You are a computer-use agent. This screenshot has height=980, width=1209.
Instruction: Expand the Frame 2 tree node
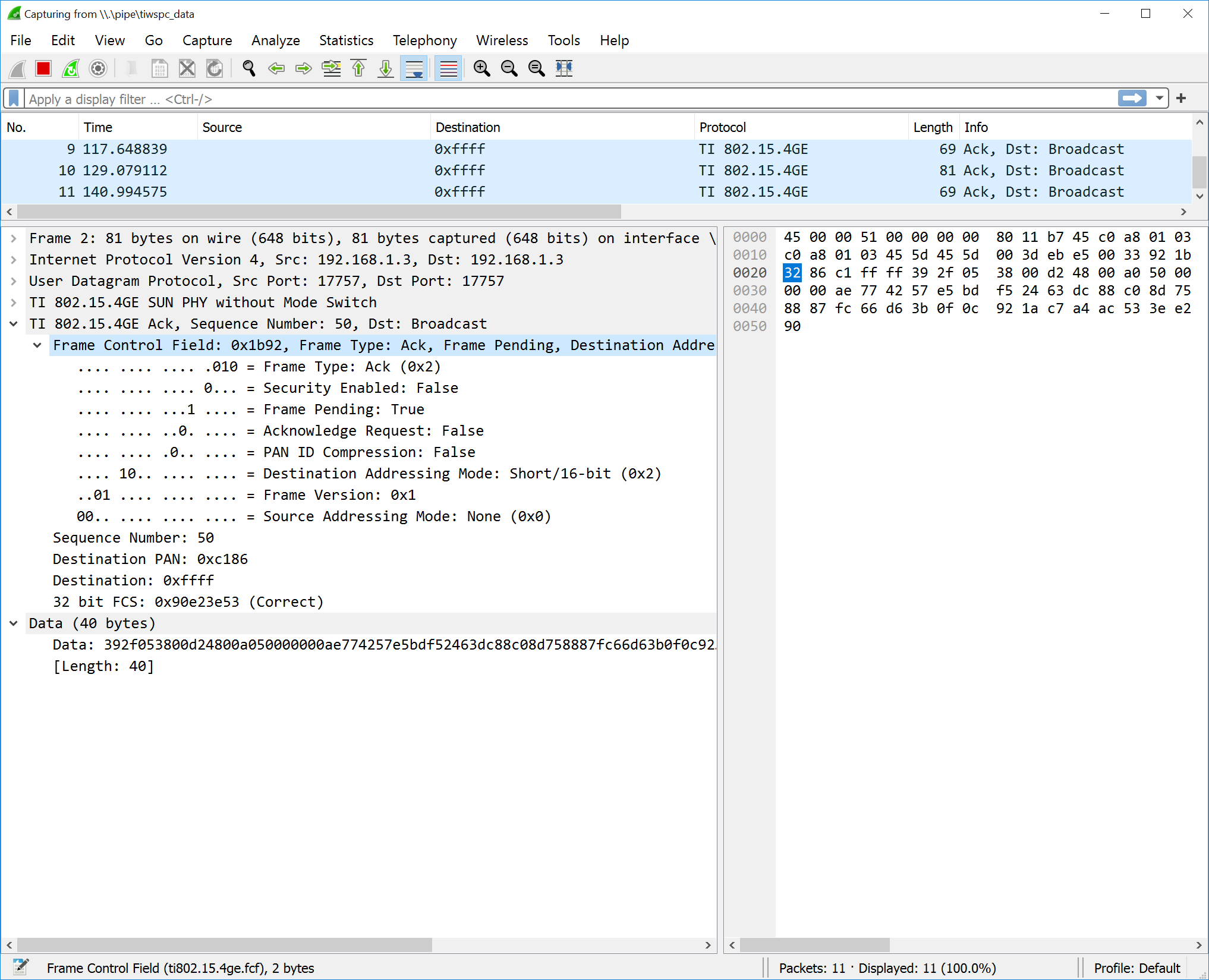(13, 238)
